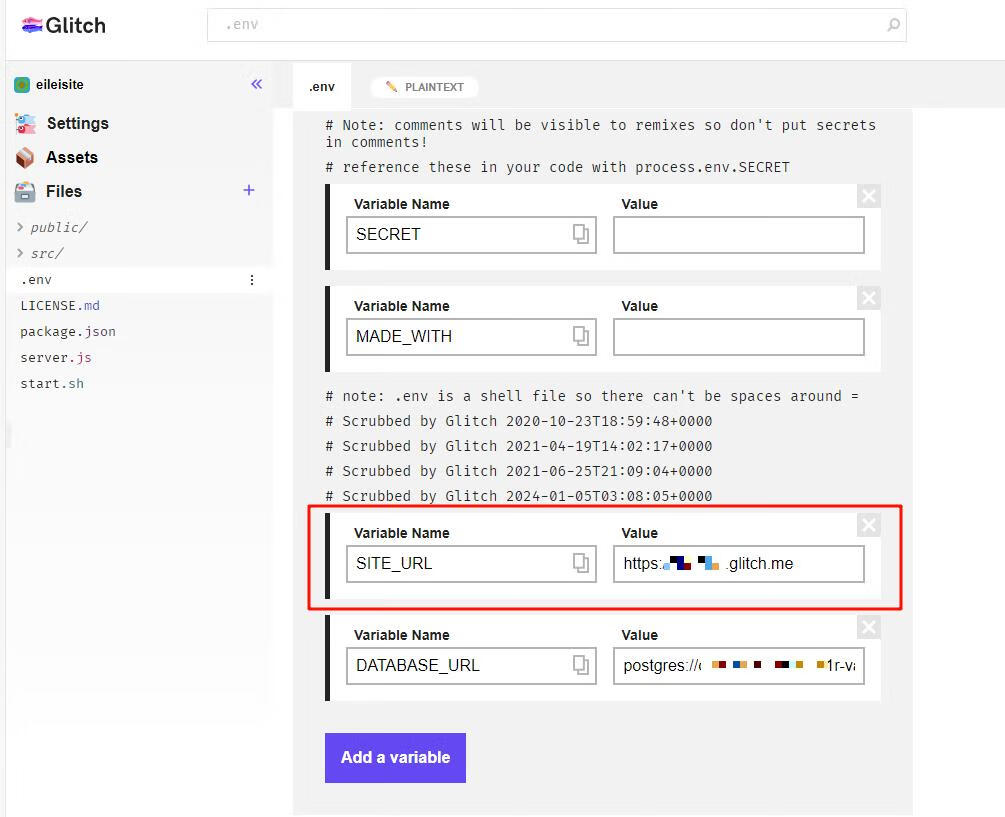
Task: Copy the SITE_URL variable name
Action: (580, 563)
